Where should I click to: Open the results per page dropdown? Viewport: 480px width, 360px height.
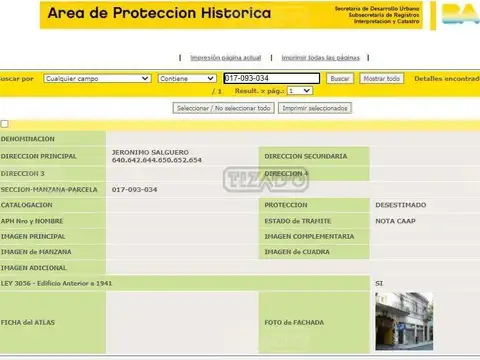[x=300, y=91]
